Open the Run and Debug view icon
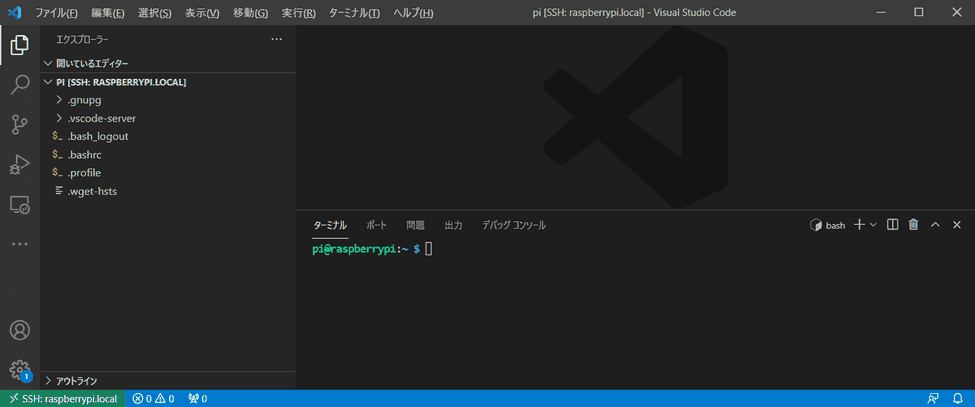Viewport: 975px width, 407px height. coord(20,165)
